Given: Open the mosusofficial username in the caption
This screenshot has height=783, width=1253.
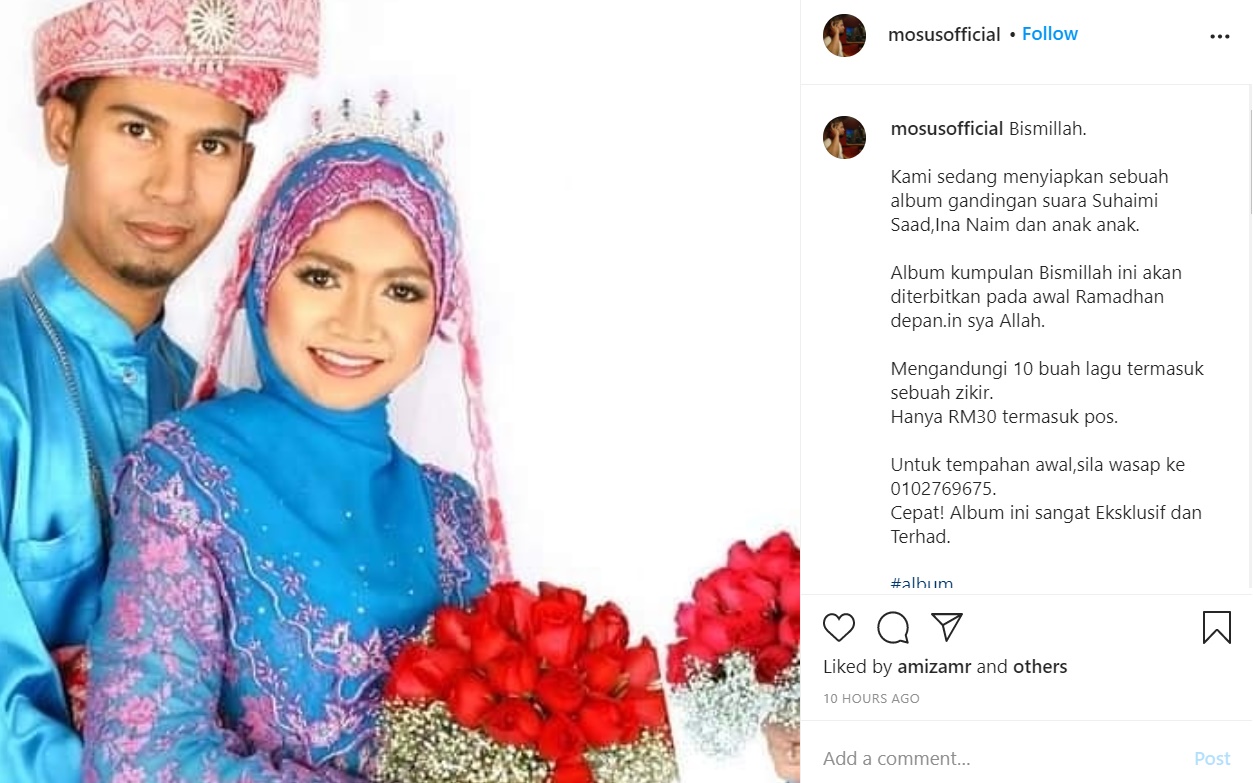Looking at the screenshot, I should coord(947,129).
